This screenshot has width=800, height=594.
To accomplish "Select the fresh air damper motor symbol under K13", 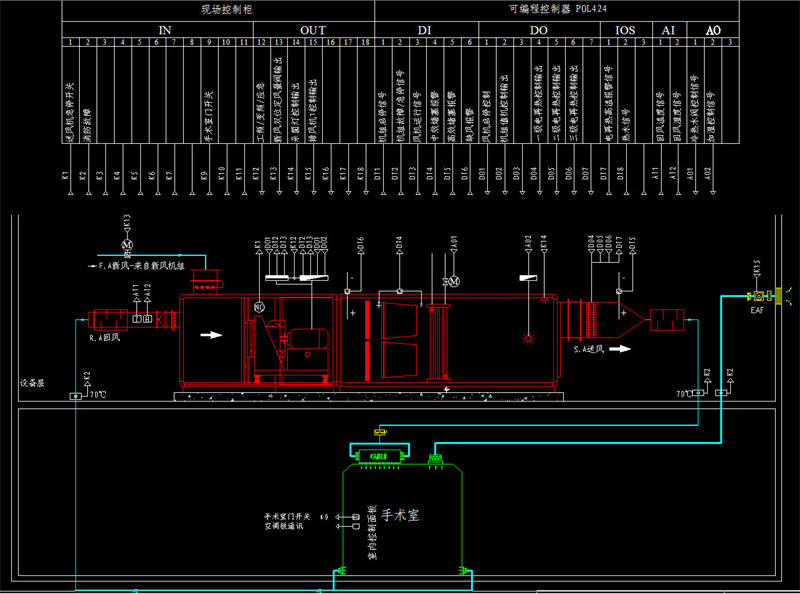I will point(126,244).
